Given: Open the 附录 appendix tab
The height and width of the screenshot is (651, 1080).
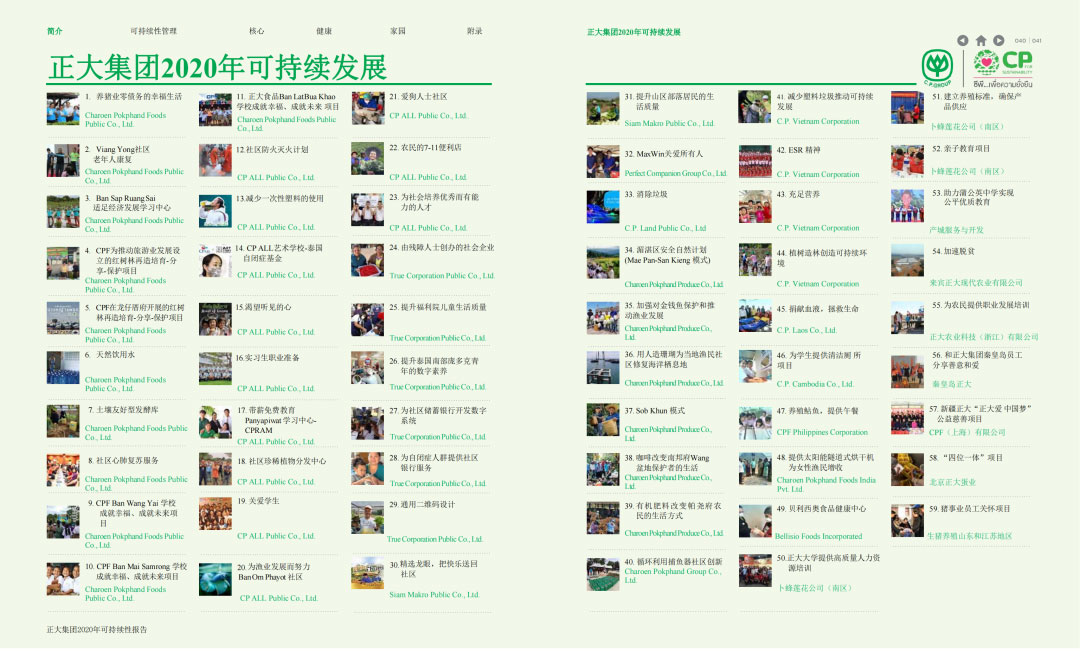Looking at the screenshot, I should pos(474,31).
